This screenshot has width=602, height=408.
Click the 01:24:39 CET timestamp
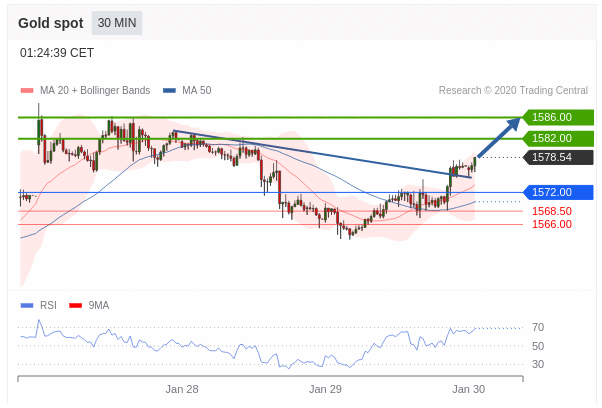[x=57, y=53]
